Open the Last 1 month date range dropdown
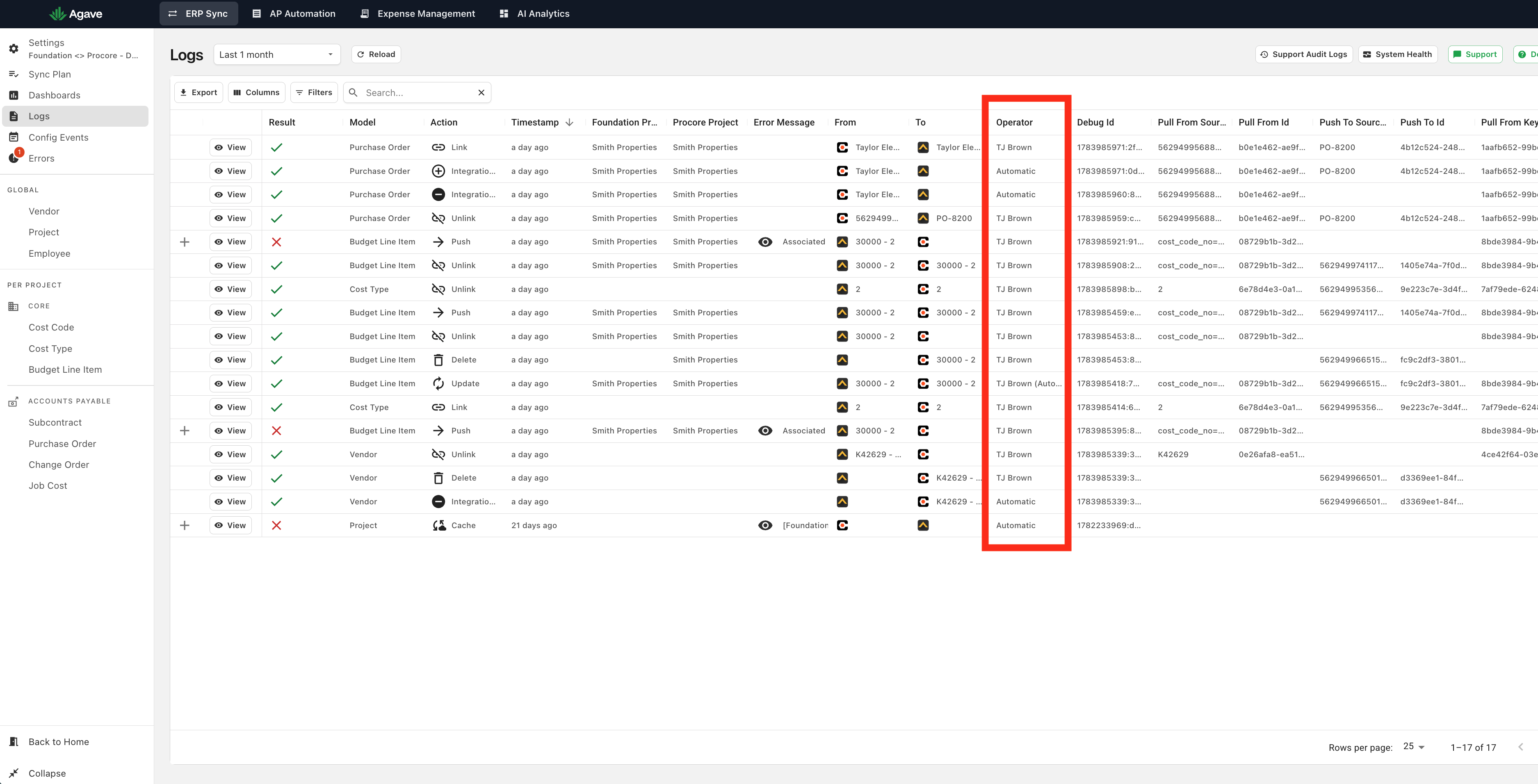Image resolution: width=1538 pixels, height=784 pixels. point(277,55)
